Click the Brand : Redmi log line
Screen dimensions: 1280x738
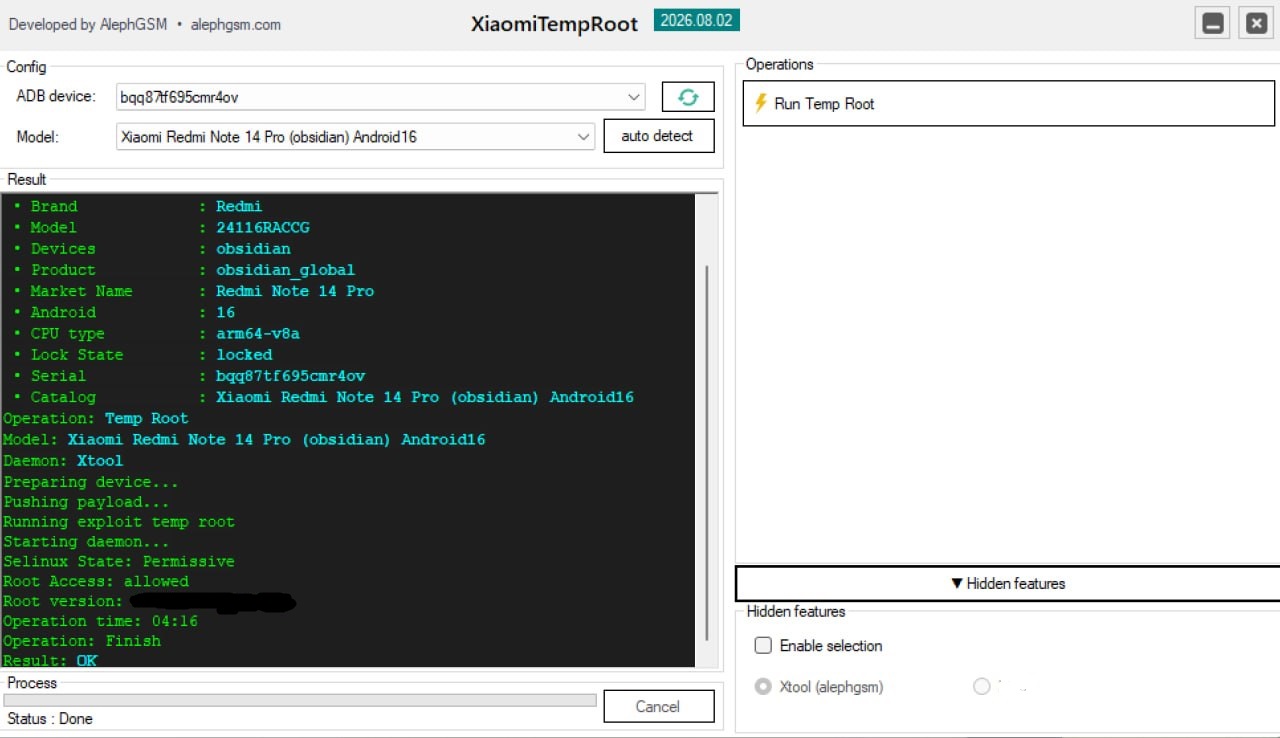138,206
